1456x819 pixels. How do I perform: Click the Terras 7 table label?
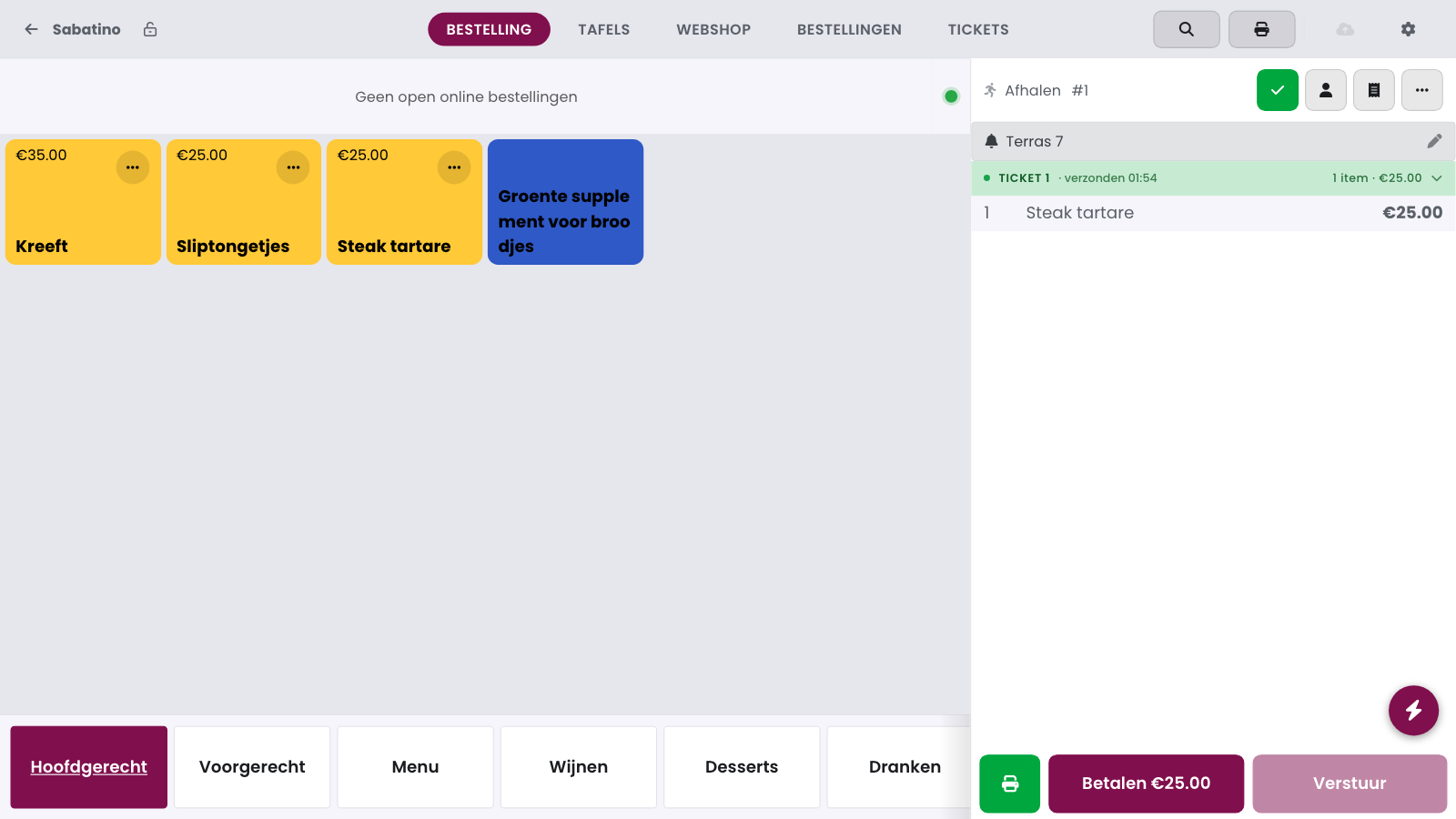tap(1035, 141)
